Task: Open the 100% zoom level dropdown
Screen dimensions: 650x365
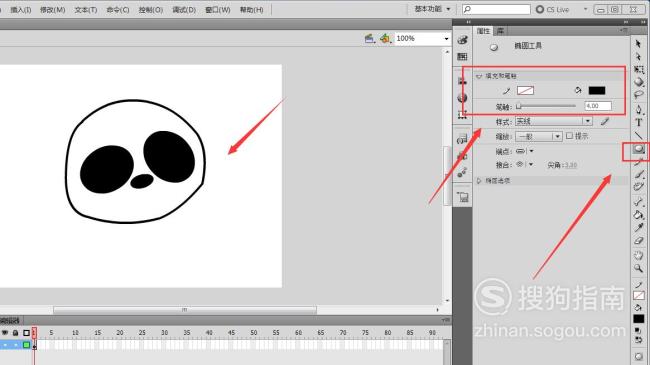Action: (x=446, y=39)
